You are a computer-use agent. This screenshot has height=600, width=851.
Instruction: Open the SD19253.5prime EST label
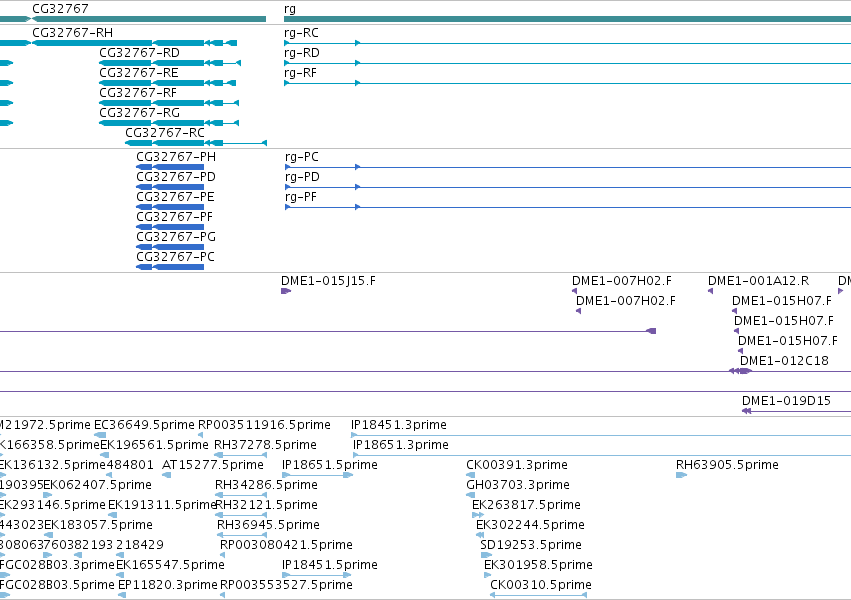(531, 545)
